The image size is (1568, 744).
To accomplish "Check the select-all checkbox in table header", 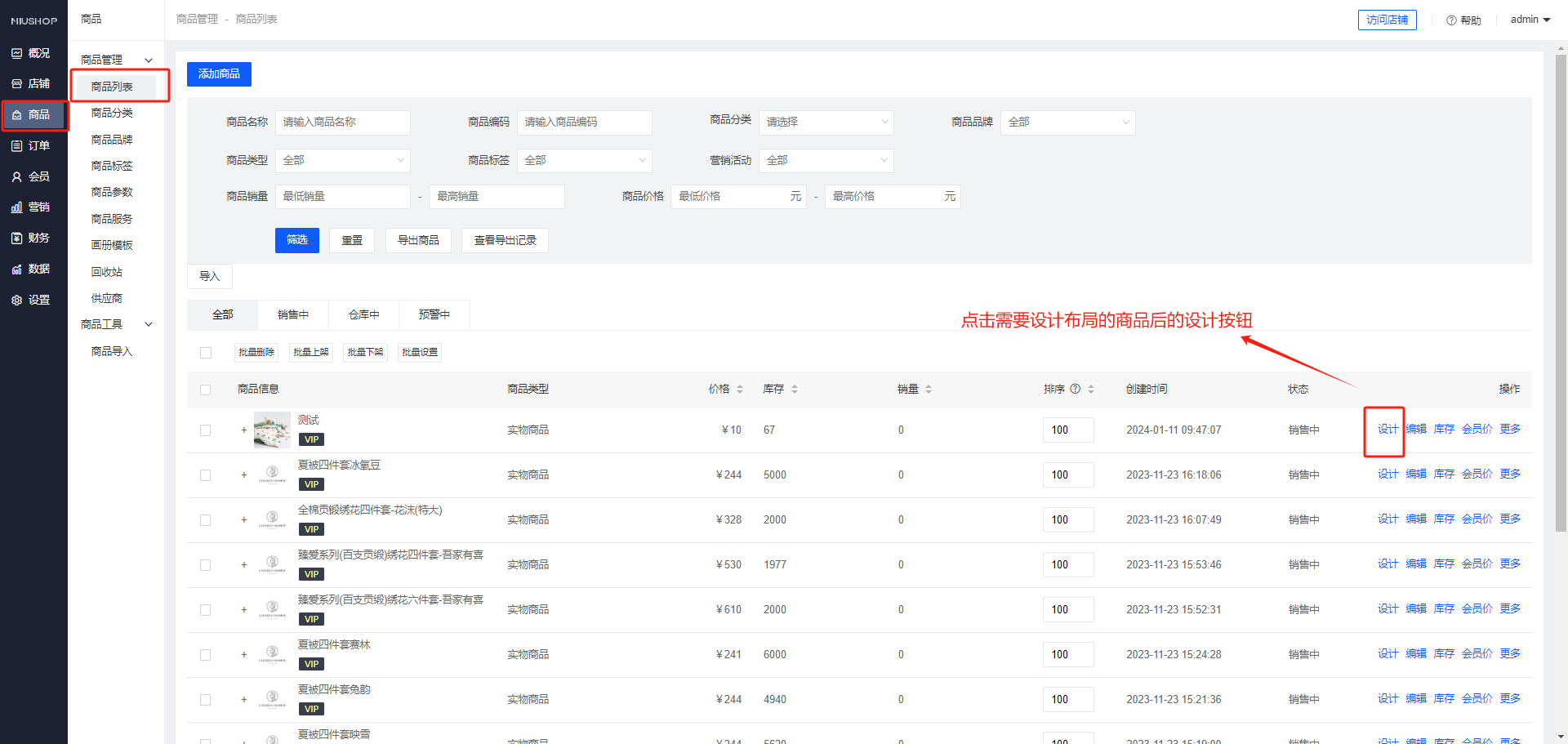I will tap(206, 390).
